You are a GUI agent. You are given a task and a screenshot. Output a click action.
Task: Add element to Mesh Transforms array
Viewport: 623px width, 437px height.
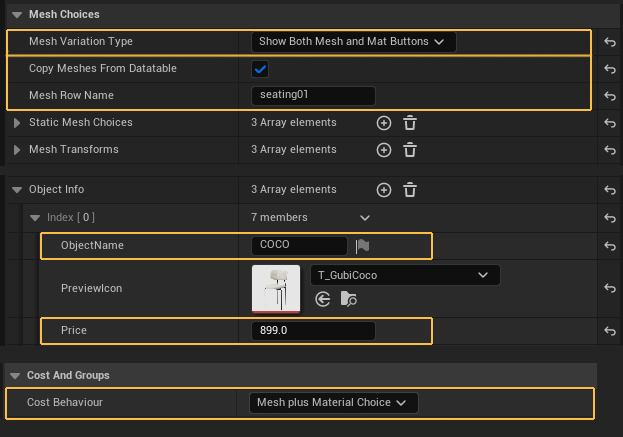point(383,150)
